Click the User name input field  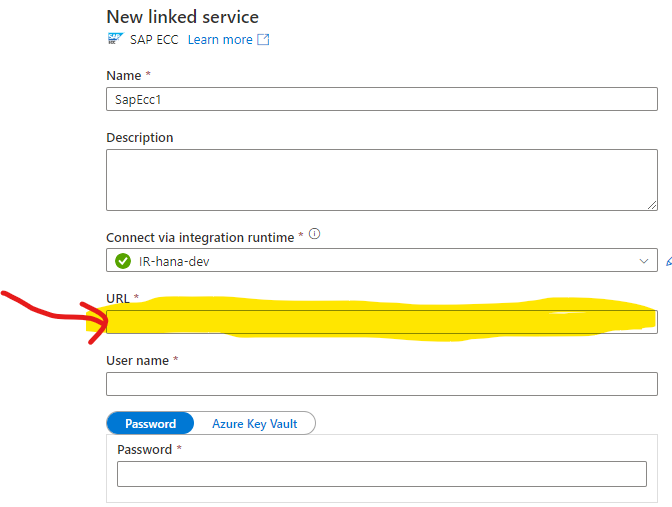click(x=381, y=384)
